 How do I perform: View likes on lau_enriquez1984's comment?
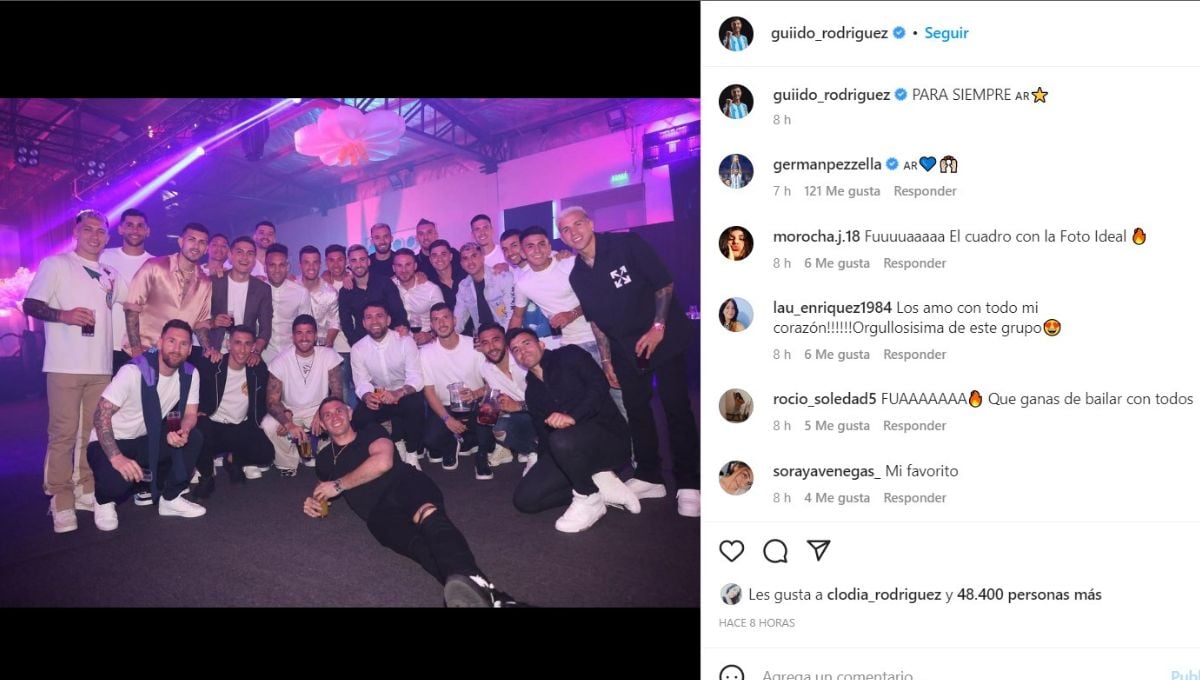point(836,354)
